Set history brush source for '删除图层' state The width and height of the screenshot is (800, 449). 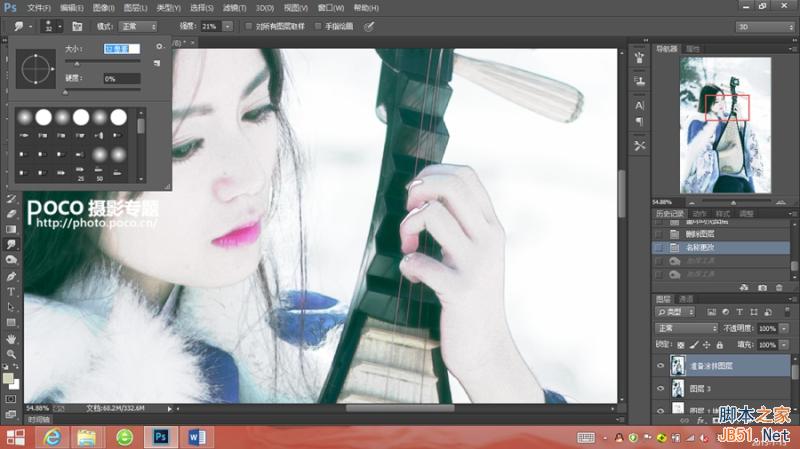coord(659,234)
